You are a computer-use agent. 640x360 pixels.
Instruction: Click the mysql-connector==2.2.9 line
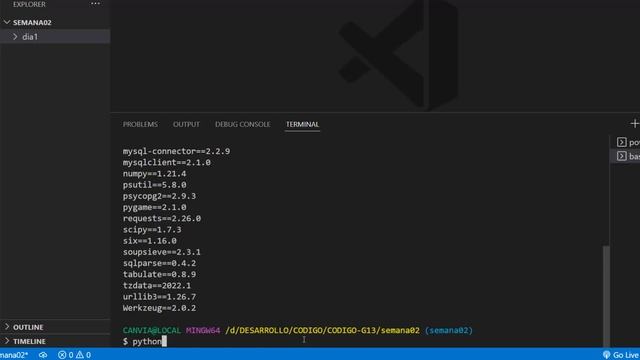click(176, 151)
